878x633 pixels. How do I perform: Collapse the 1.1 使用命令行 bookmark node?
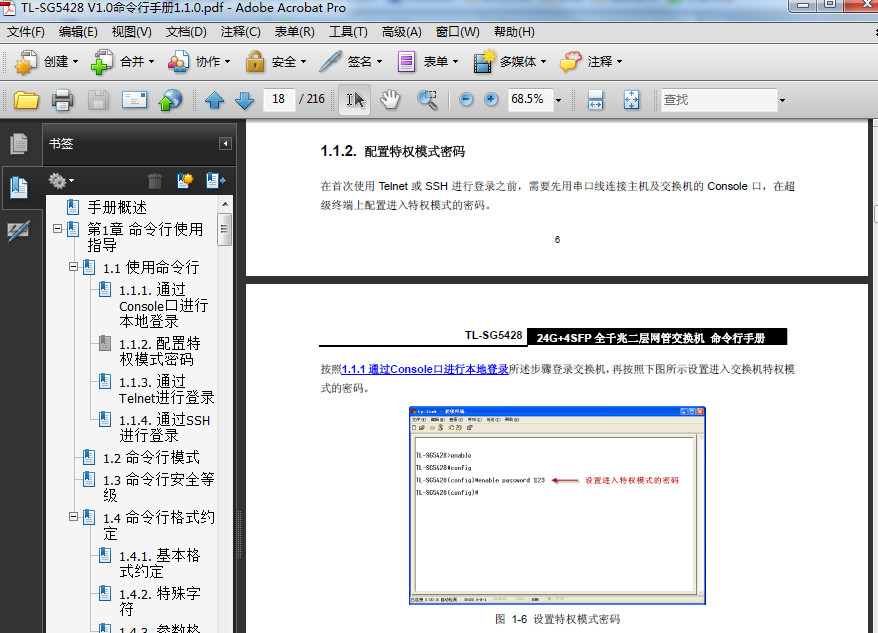73,267
